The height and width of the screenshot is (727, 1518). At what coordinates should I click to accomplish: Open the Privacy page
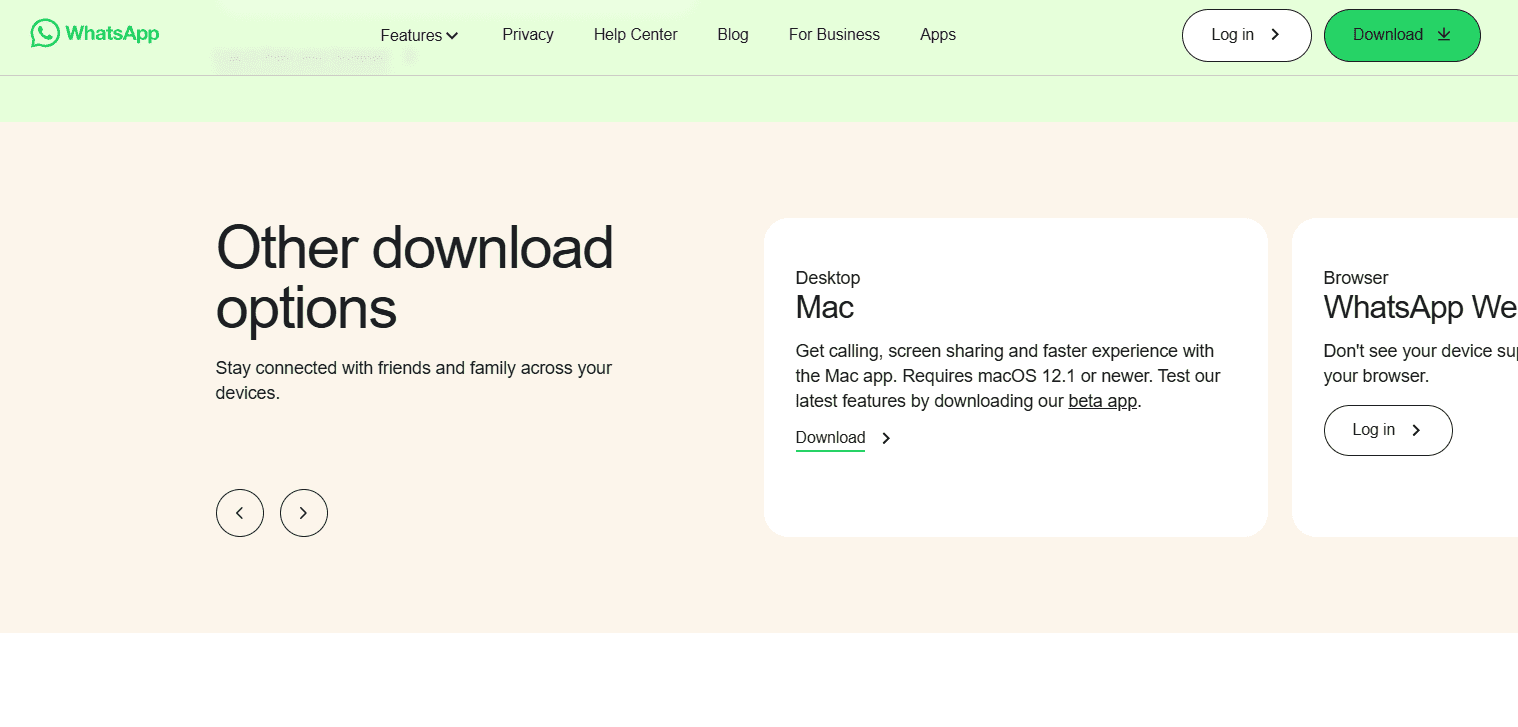click(x=528, y=34)
